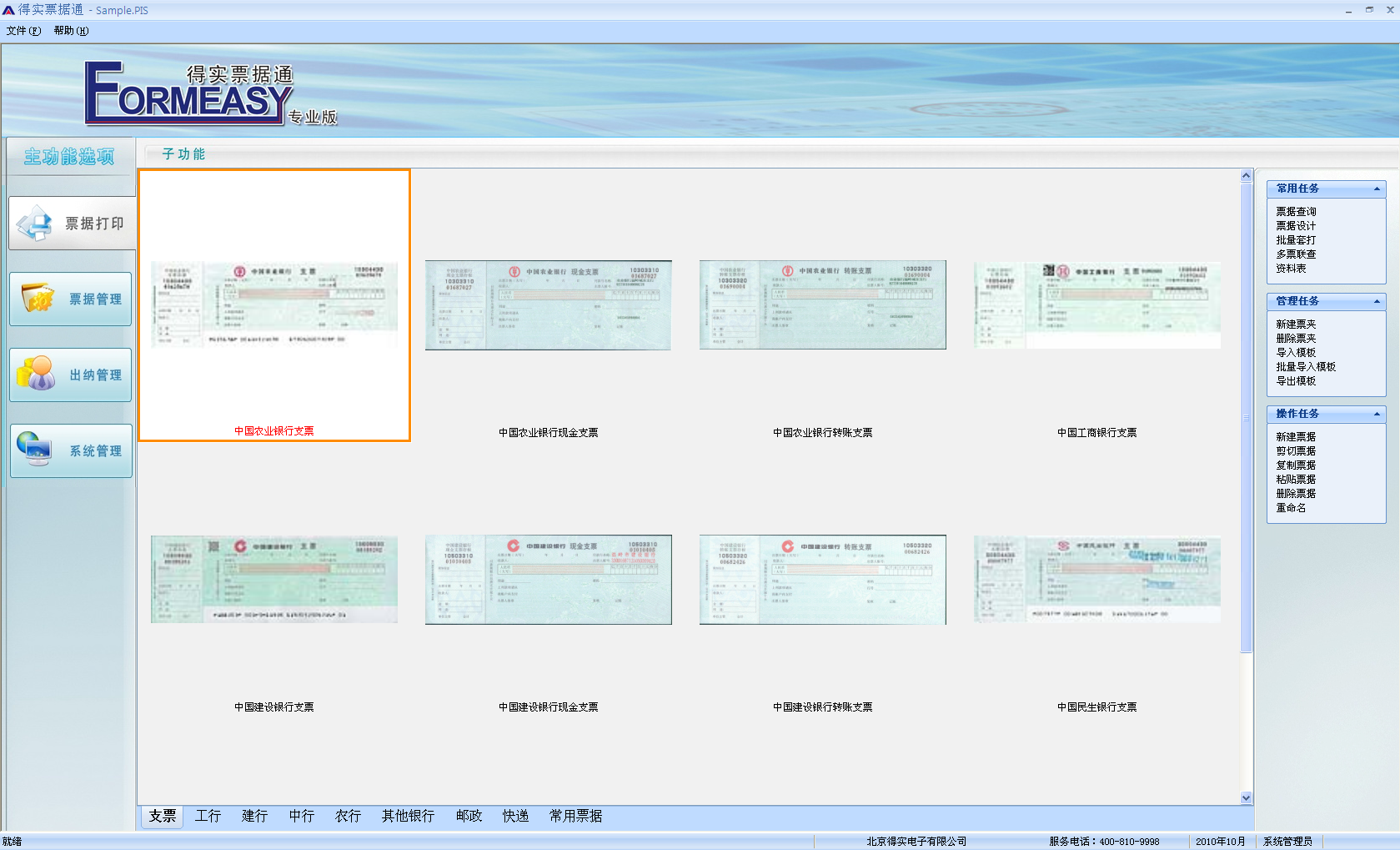The image size is (1400, 850).
Task: Click the 删除票据 link
Action: [x=1296, y=494]
